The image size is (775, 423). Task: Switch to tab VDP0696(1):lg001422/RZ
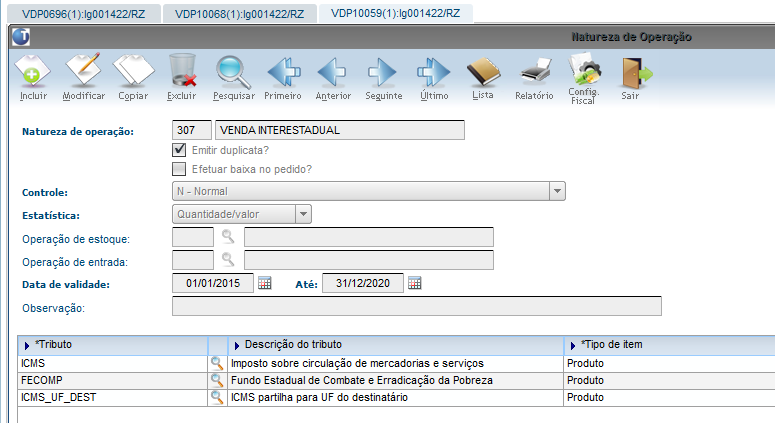tap(84, 14)
